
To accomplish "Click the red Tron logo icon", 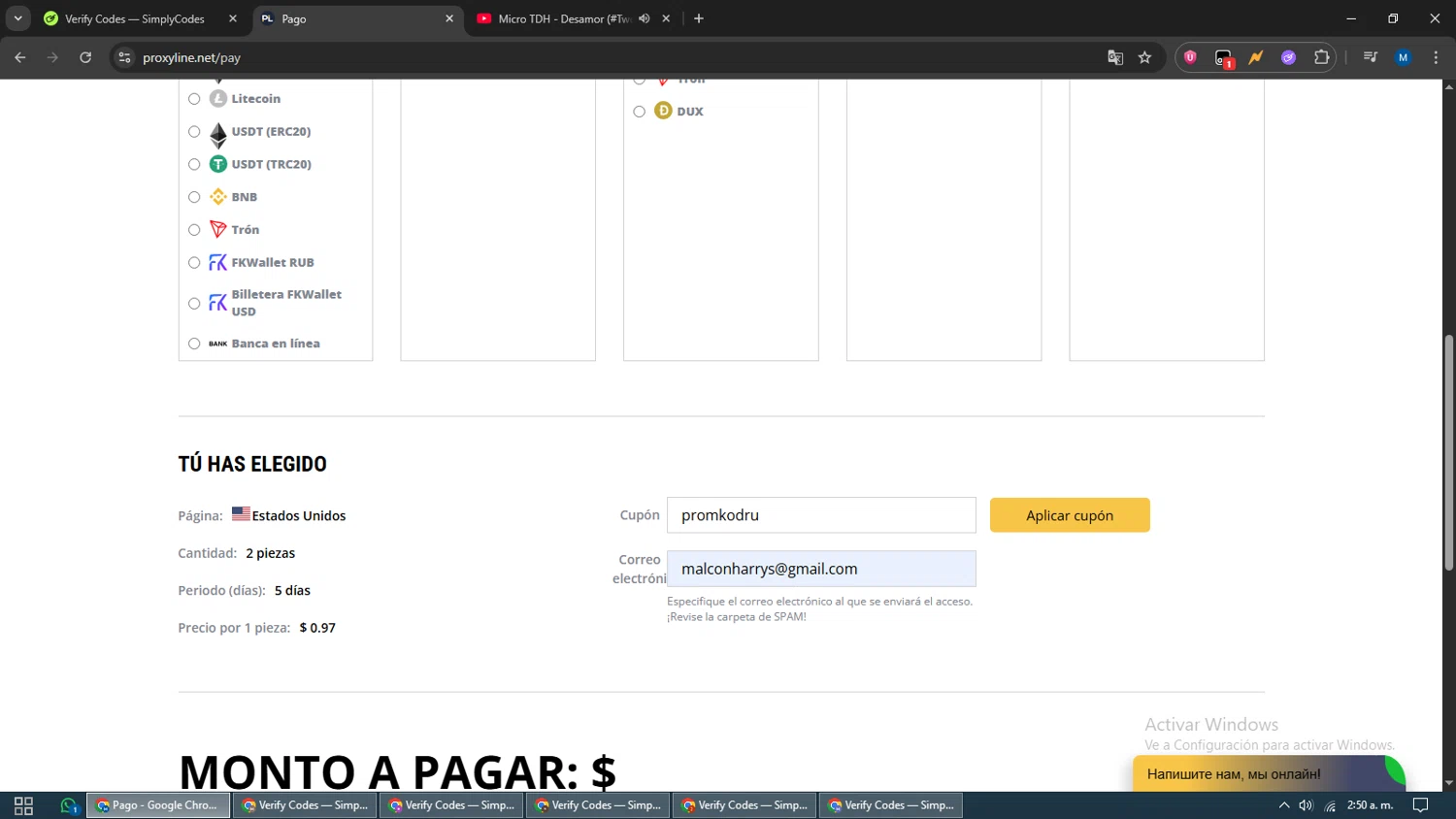I will (x=218, y=230).
